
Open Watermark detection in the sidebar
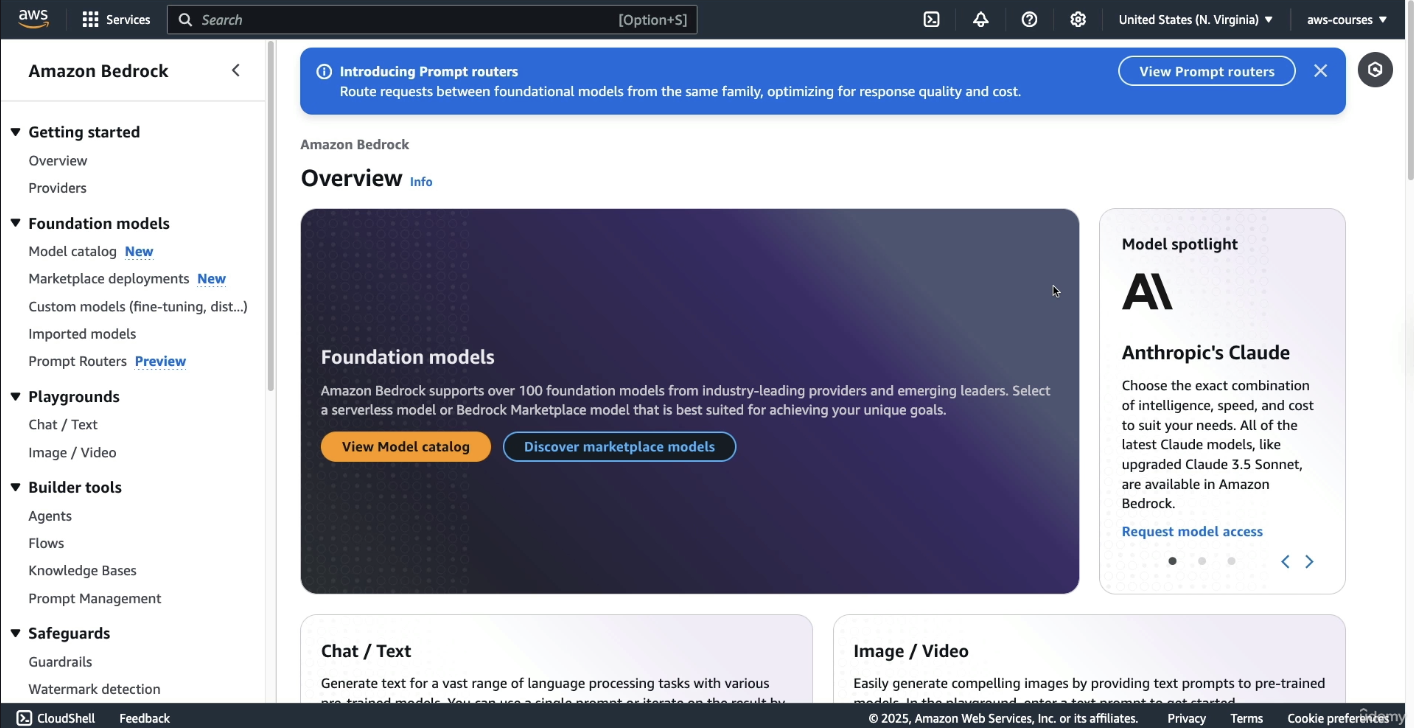coord(94,689)
